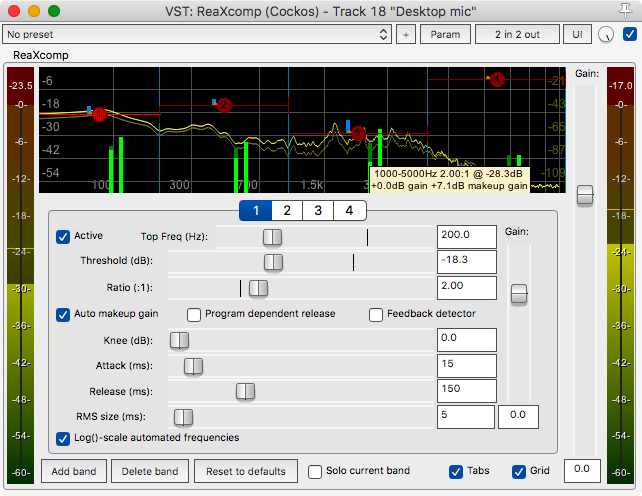Click the wet/dry mix knob
Viewport: 642px width, 496px height.
606,35
